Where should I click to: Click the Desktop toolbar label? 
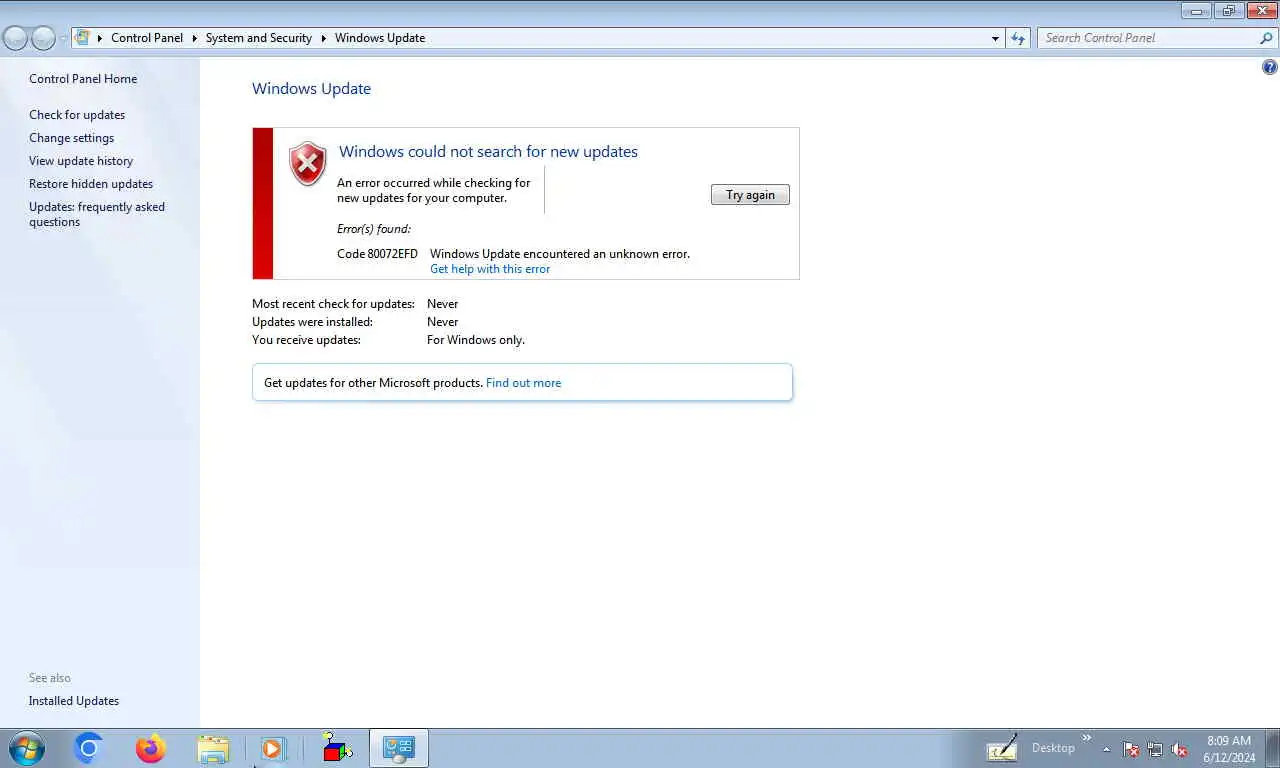point(1053,748)
